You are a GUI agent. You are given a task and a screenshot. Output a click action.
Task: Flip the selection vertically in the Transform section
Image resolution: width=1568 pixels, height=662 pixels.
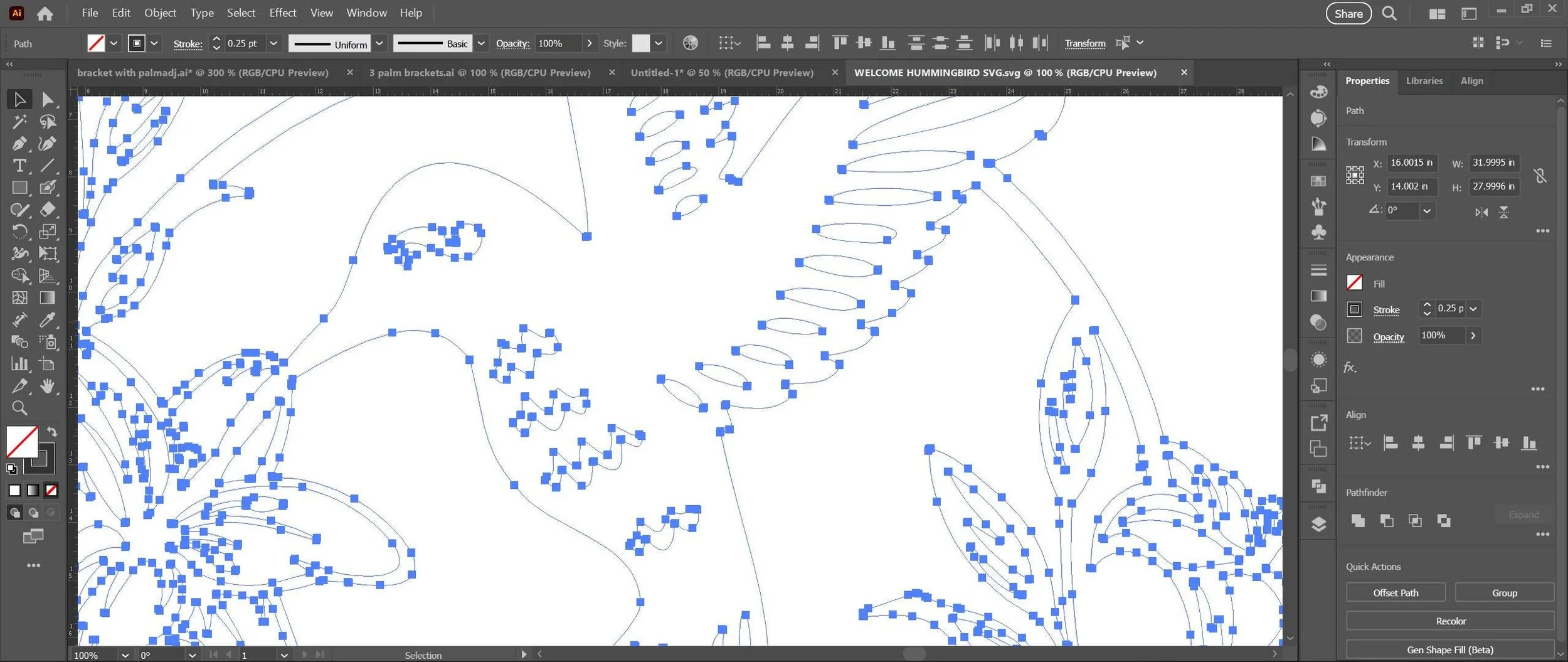tap(1504, 212)
